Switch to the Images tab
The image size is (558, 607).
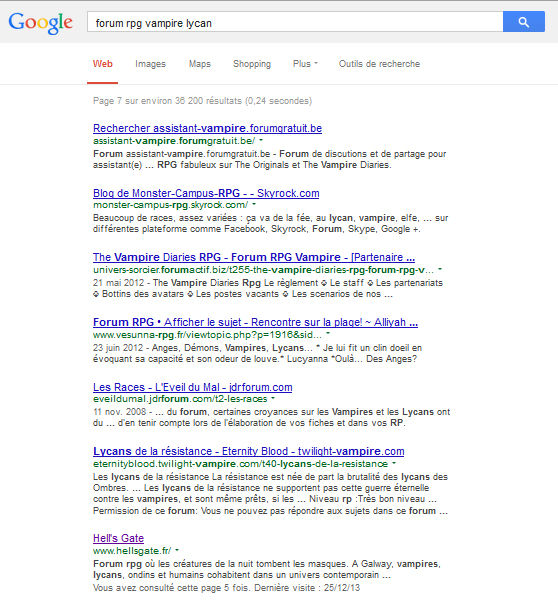coord(150,64)
